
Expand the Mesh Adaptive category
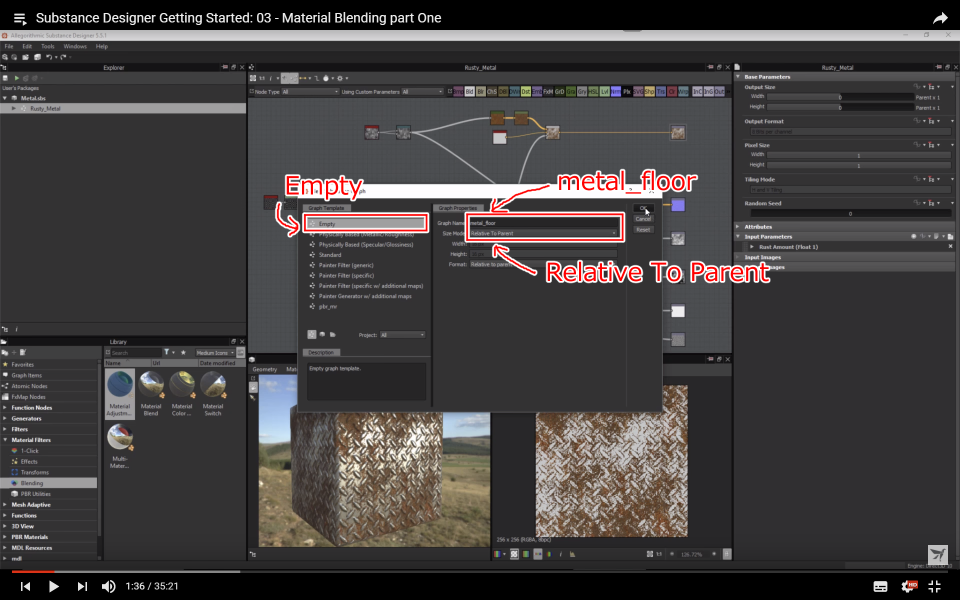click(x=5, y=505)
